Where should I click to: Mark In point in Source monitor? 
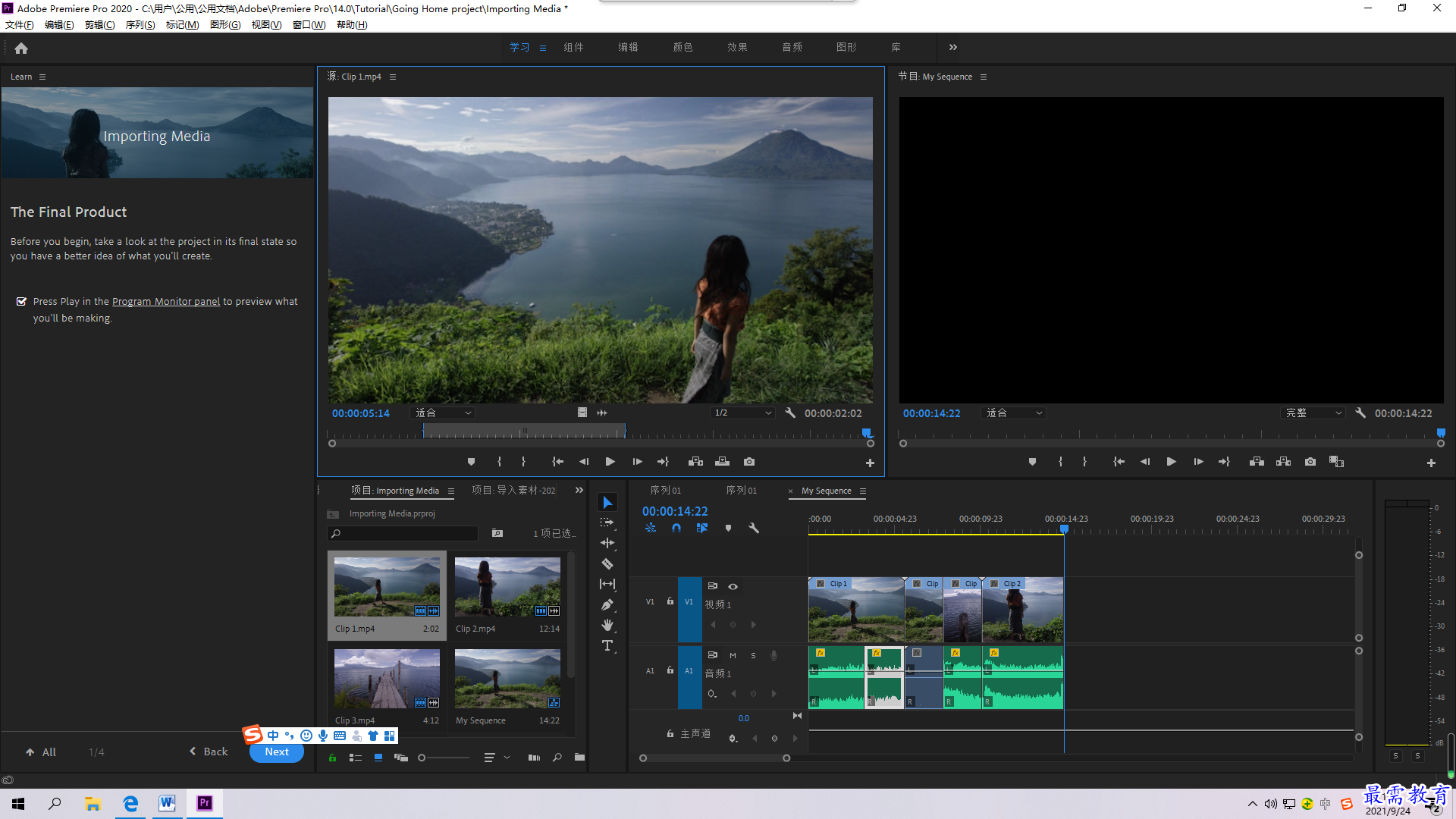(x=499, y=462)
